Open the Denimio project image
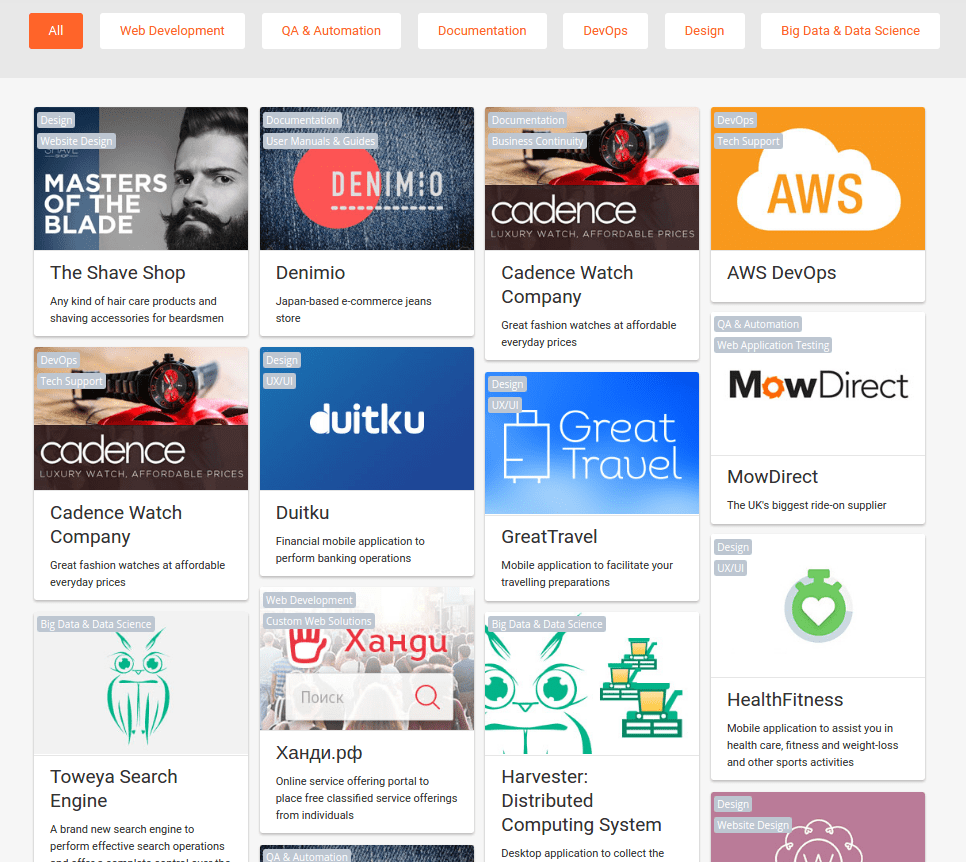 coord(367,179)
